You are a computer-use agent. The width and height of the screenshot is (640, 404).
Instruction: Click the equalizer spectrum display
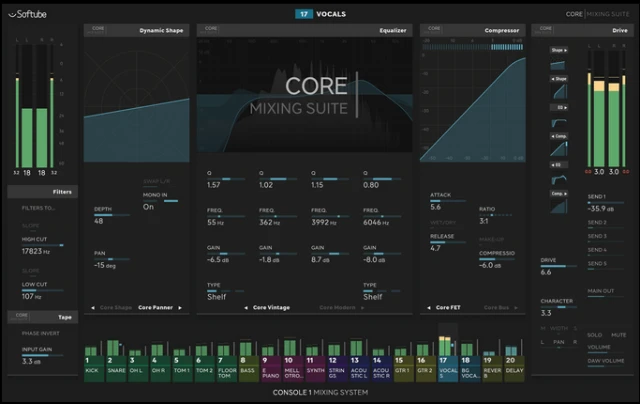[x=304, y=95]
